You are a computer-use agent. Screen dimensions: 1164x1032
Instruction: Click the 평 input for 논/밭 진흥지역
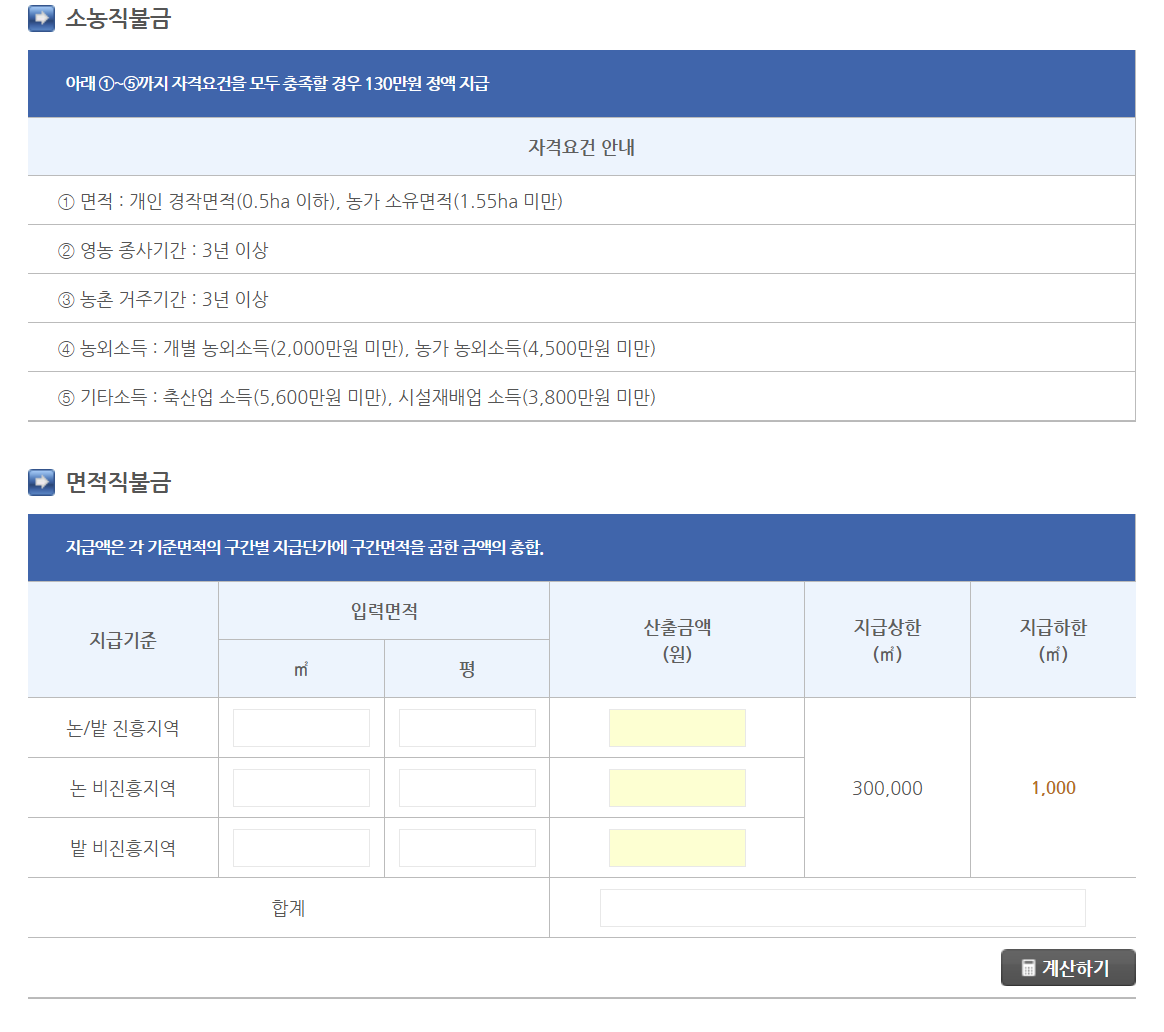(466, 727)
